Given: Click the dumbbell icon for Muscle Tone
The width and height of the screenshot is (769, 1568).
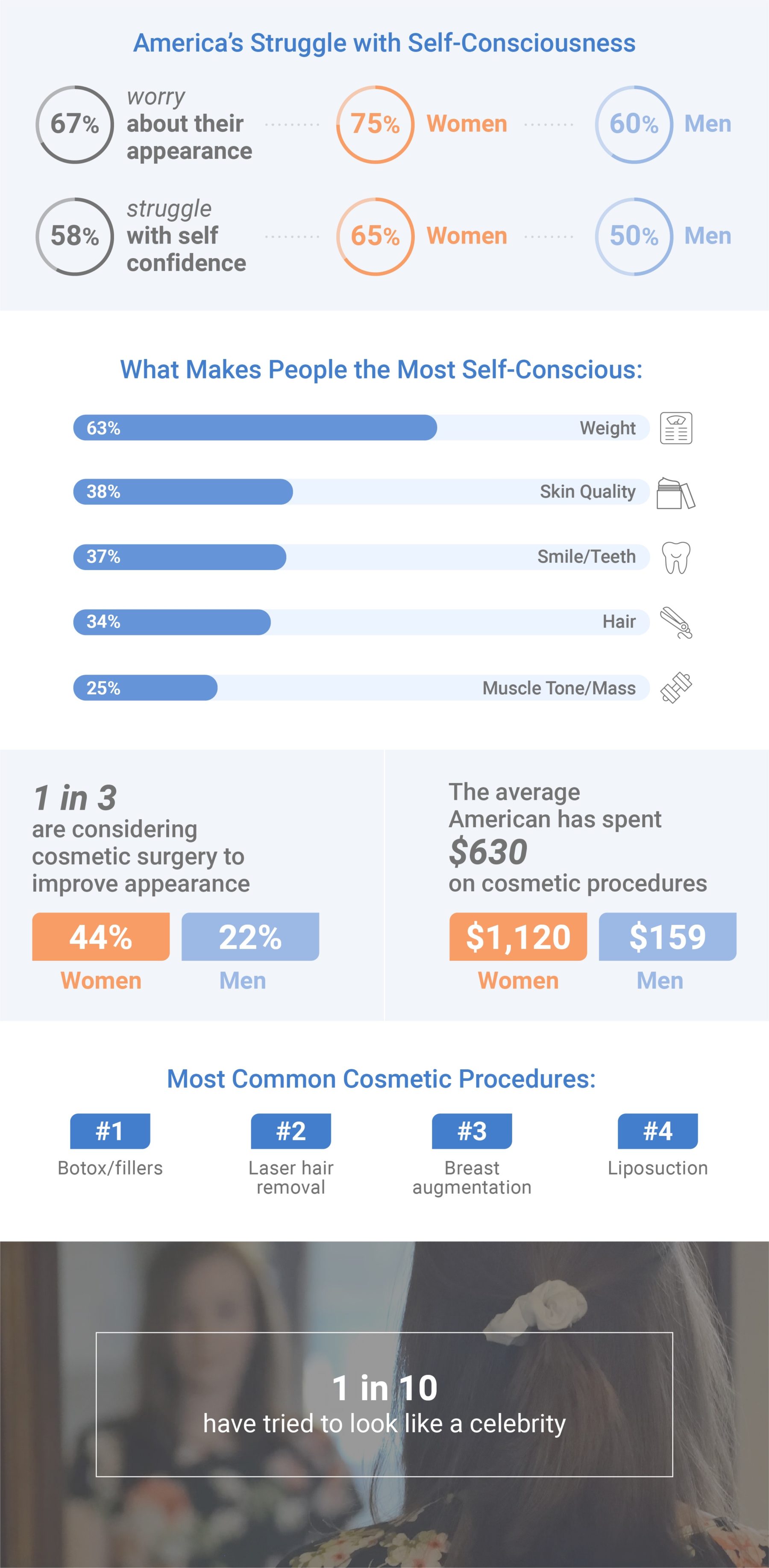Looking at the screenshot, I should (676, 688).
